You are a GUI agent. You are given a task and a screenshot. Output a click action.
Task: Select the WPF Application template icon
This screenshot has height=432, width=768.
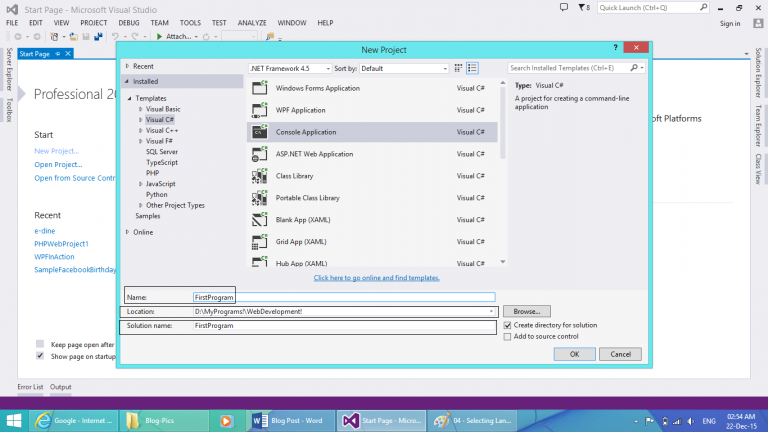tap(260, 110)
